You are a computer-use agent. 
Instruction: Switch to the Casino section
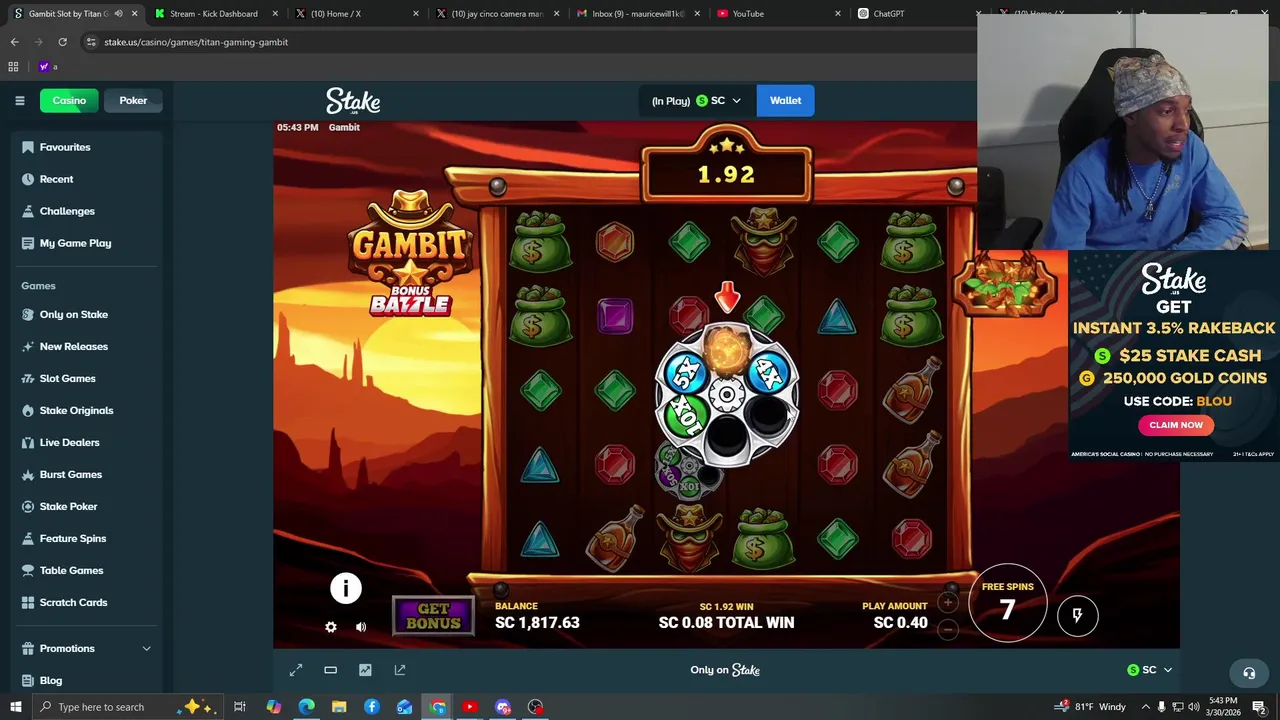pos(69,100)
